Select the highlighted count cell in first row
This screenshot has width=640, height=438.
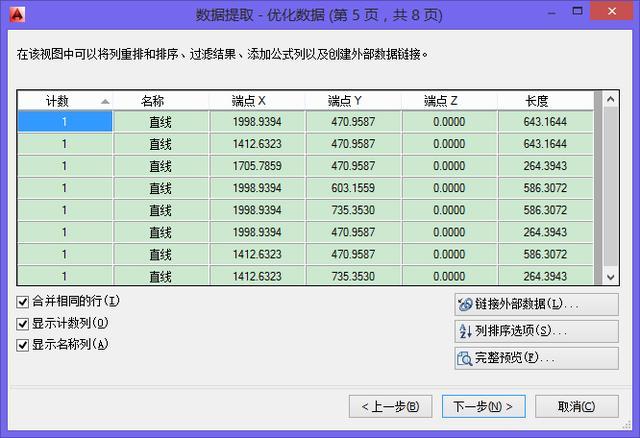[x=65, y=122]
